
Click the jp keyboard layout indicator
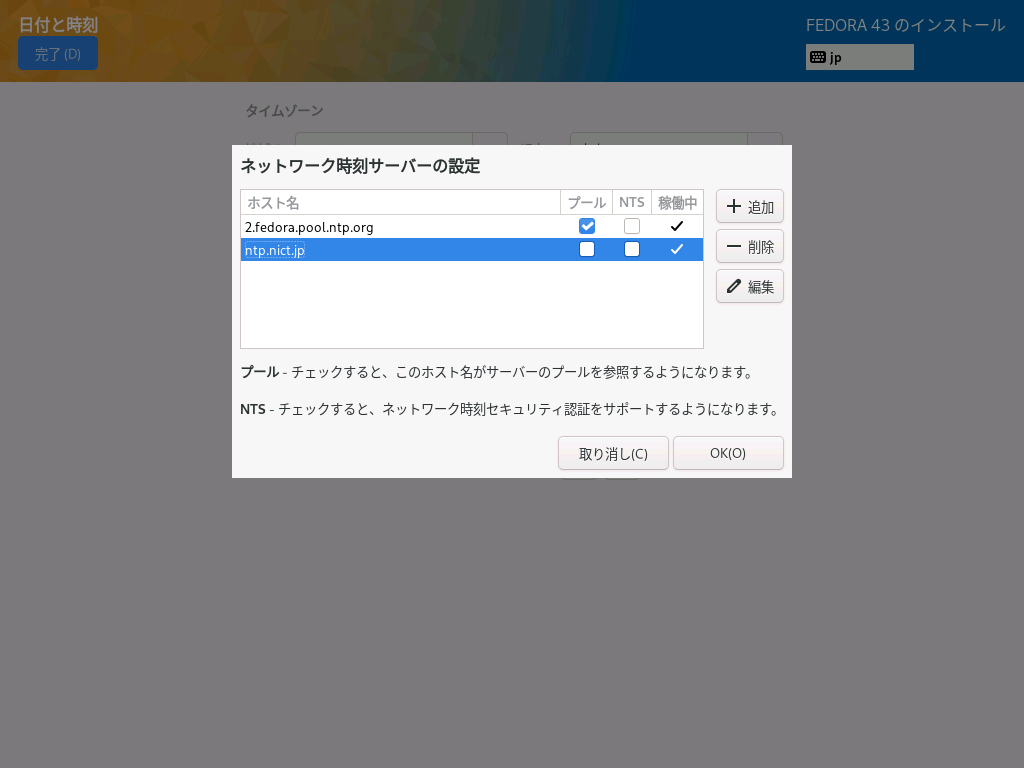(x=859, y=57)
